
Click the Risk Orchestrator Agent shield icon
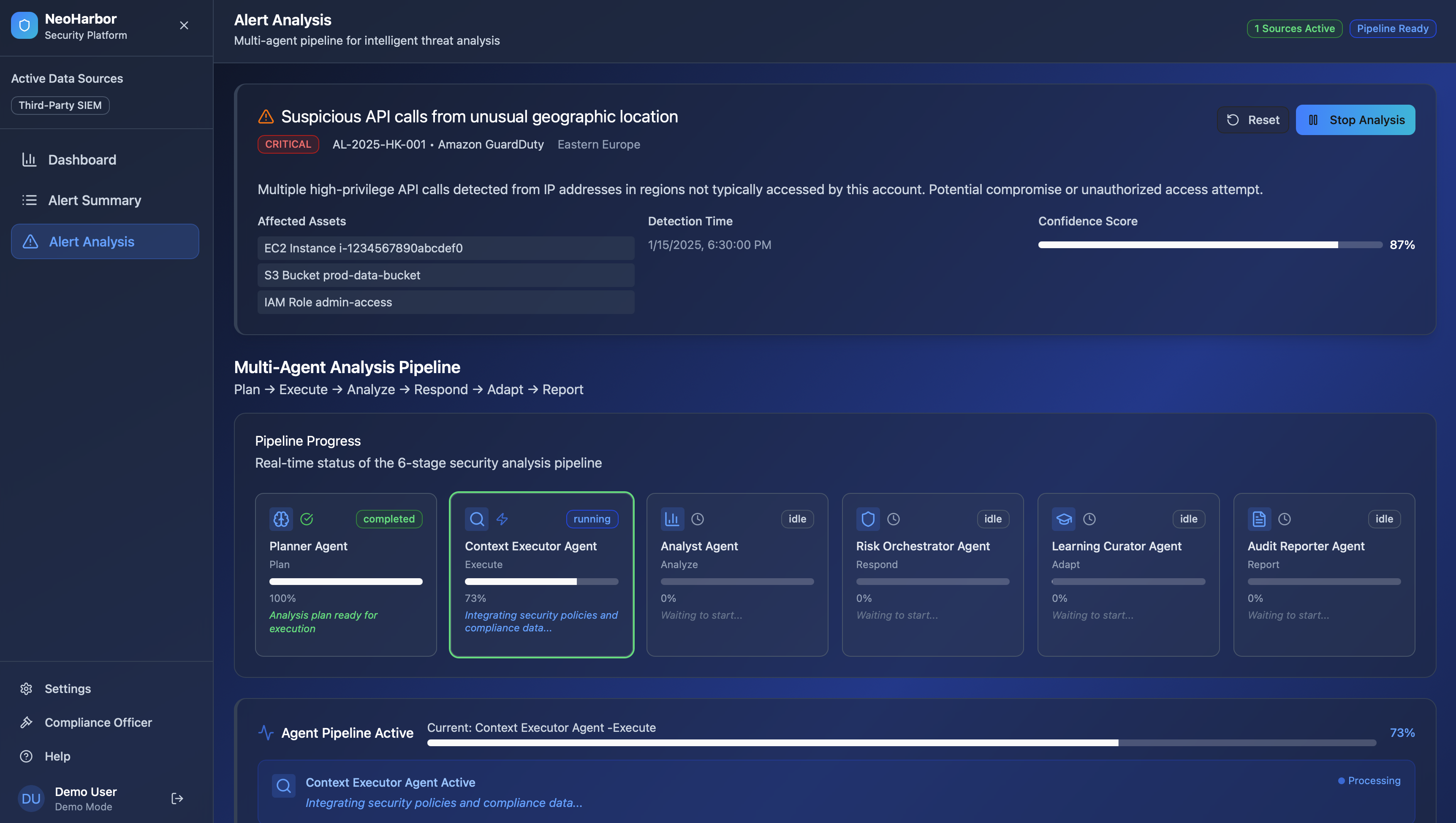(868, 519)
